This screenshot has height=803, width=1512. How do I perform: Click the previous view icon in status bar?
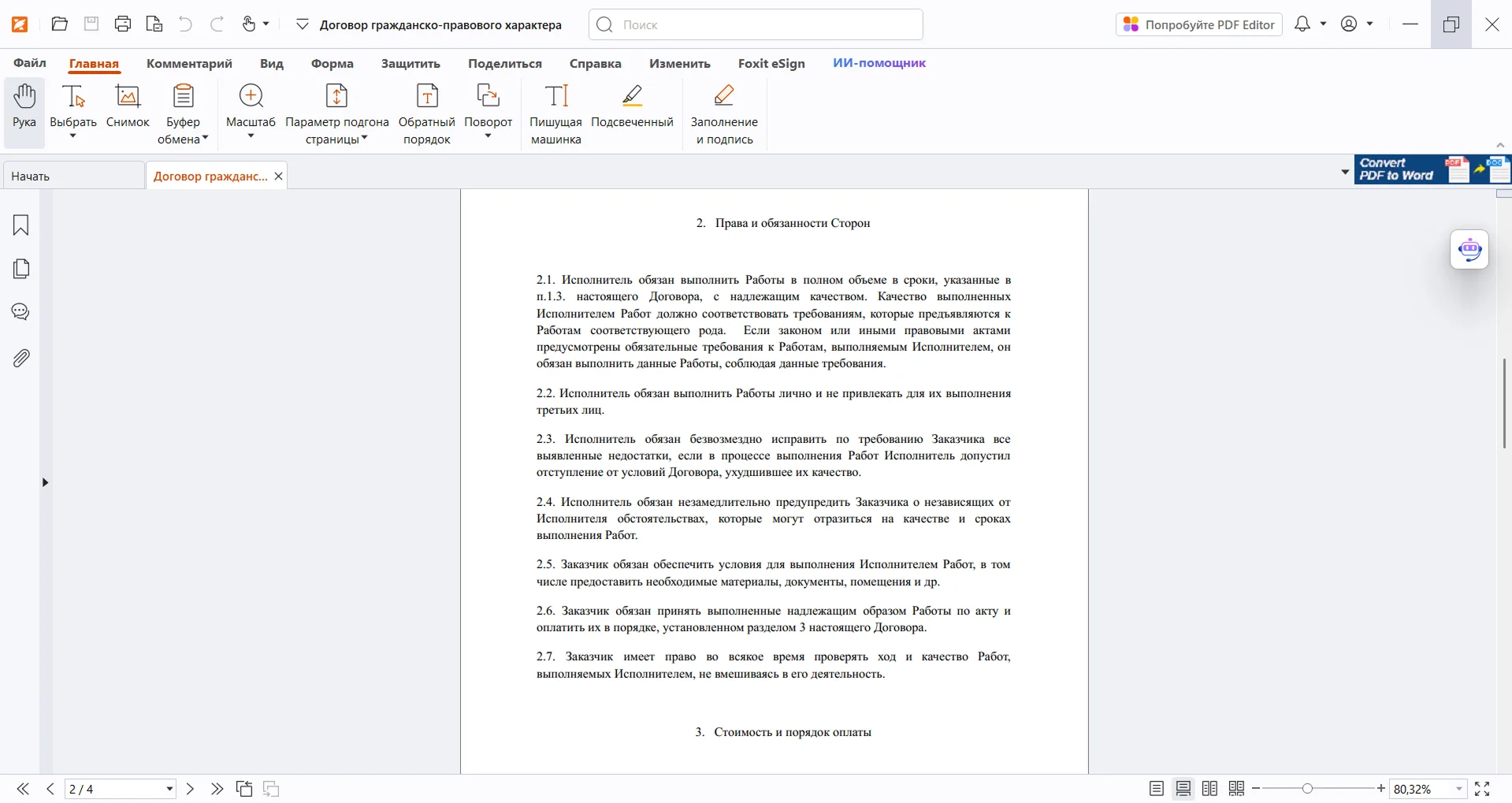[244, 789]
